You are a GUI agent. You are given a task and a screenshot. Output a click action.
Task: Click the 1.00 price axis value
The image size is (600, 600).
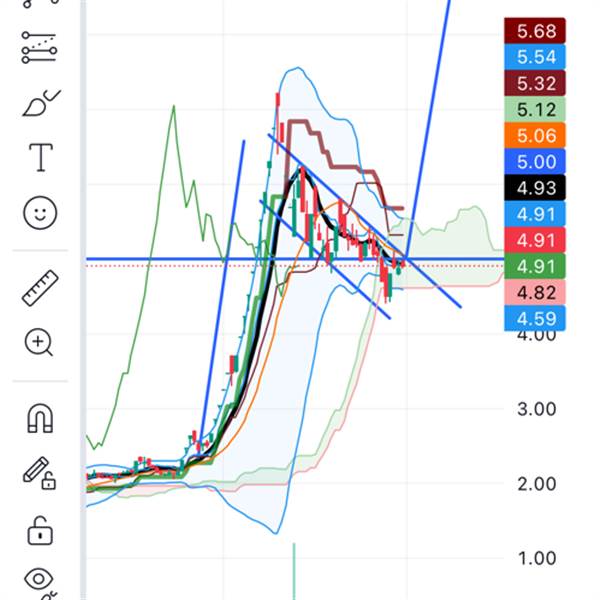(536, 559)
